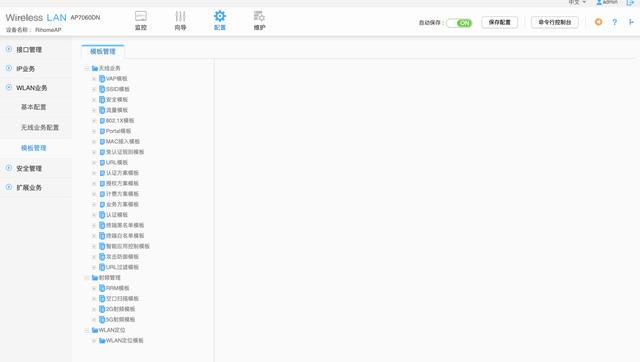Open the 向导 wizard section icon

(180, 16)
